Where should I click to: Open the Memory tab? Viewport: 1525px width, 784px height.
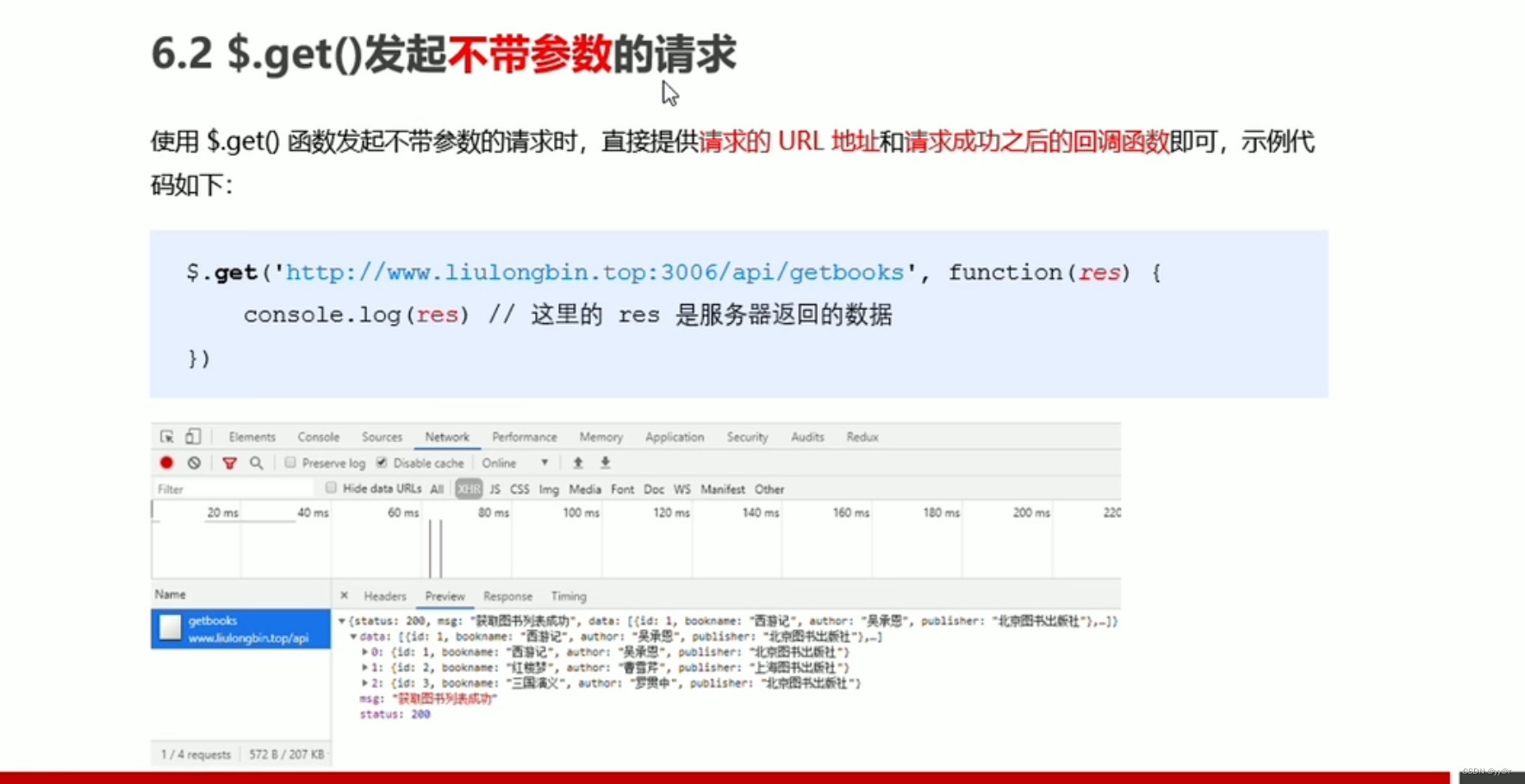tap(601, 437)
